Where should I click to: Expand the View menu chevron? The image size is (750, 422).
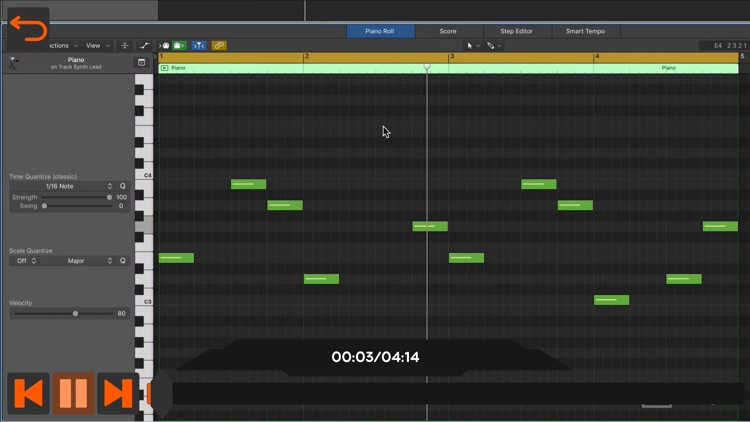click(x=108, y=46)
